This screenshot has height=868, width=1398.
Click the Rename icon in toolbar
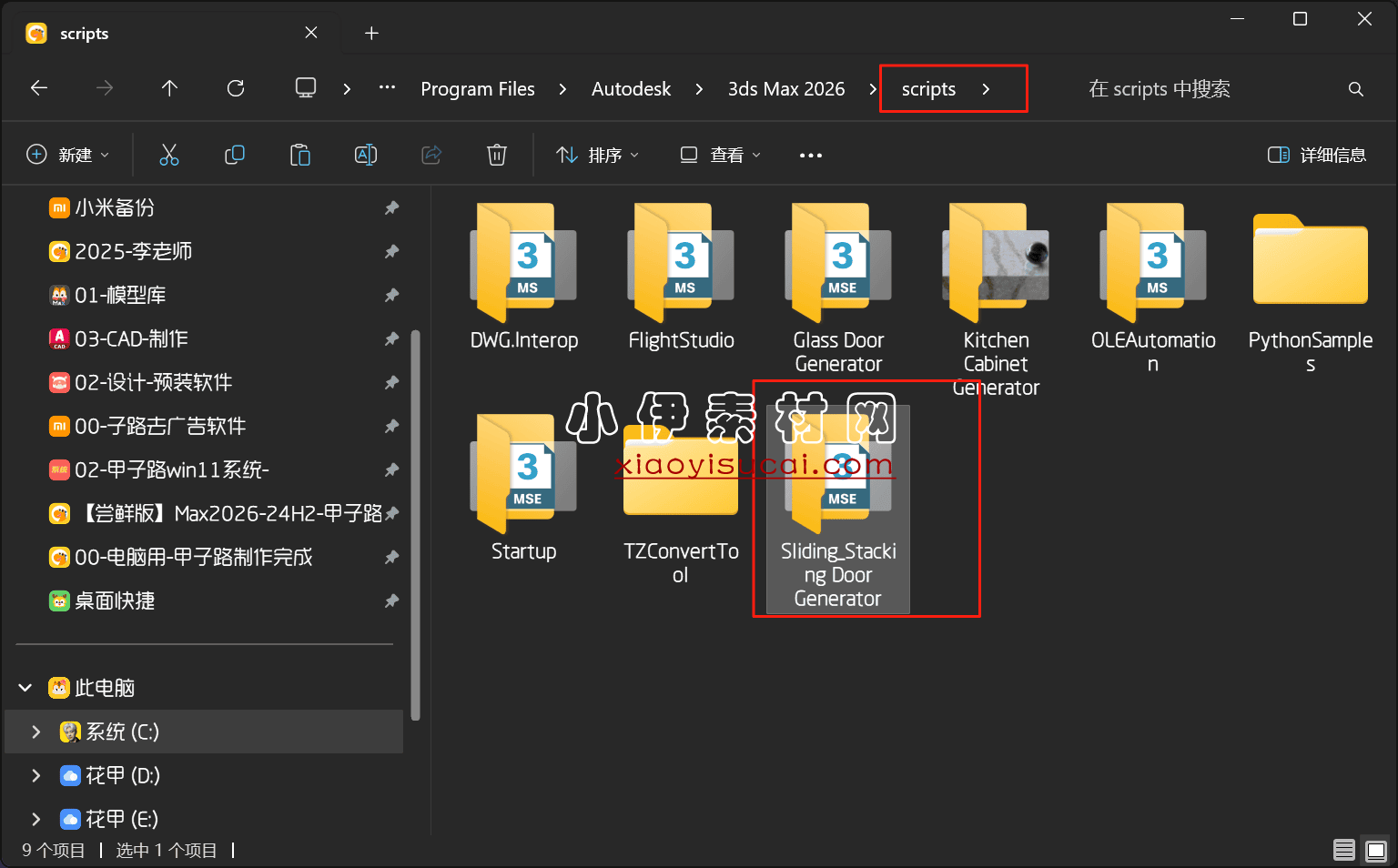(366, 155)
